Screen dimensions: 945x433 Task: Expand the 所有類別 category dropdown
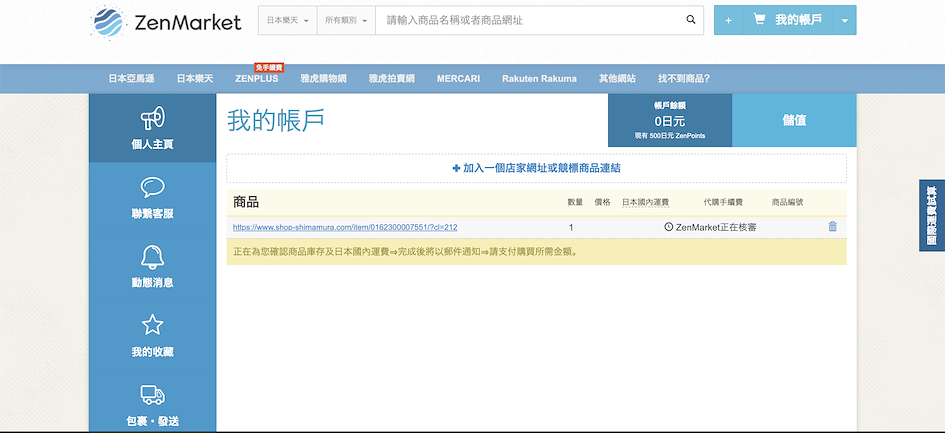(x=346, y=21)
